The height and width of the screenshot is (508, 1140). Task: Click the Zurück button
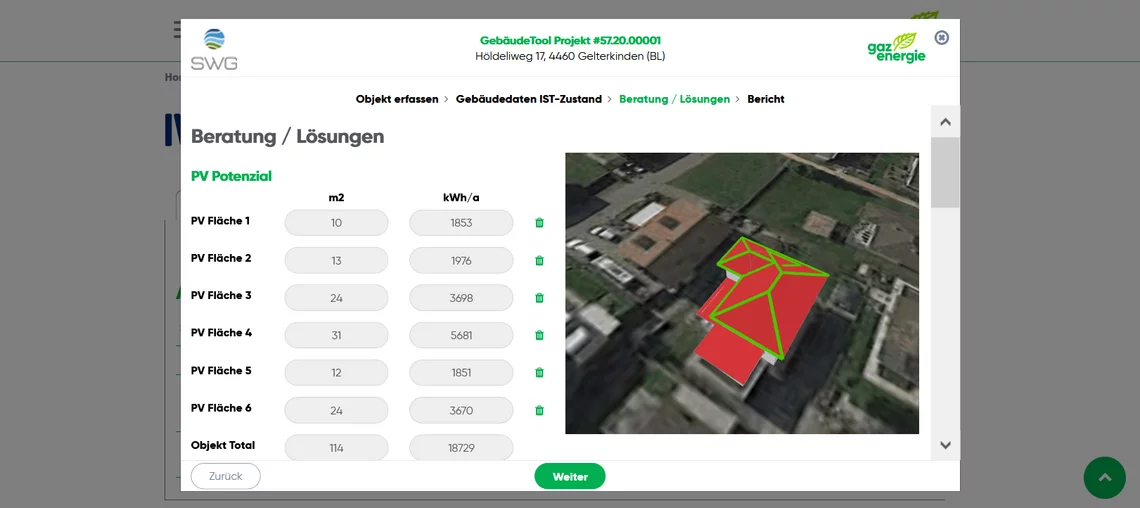coord(225,476)
